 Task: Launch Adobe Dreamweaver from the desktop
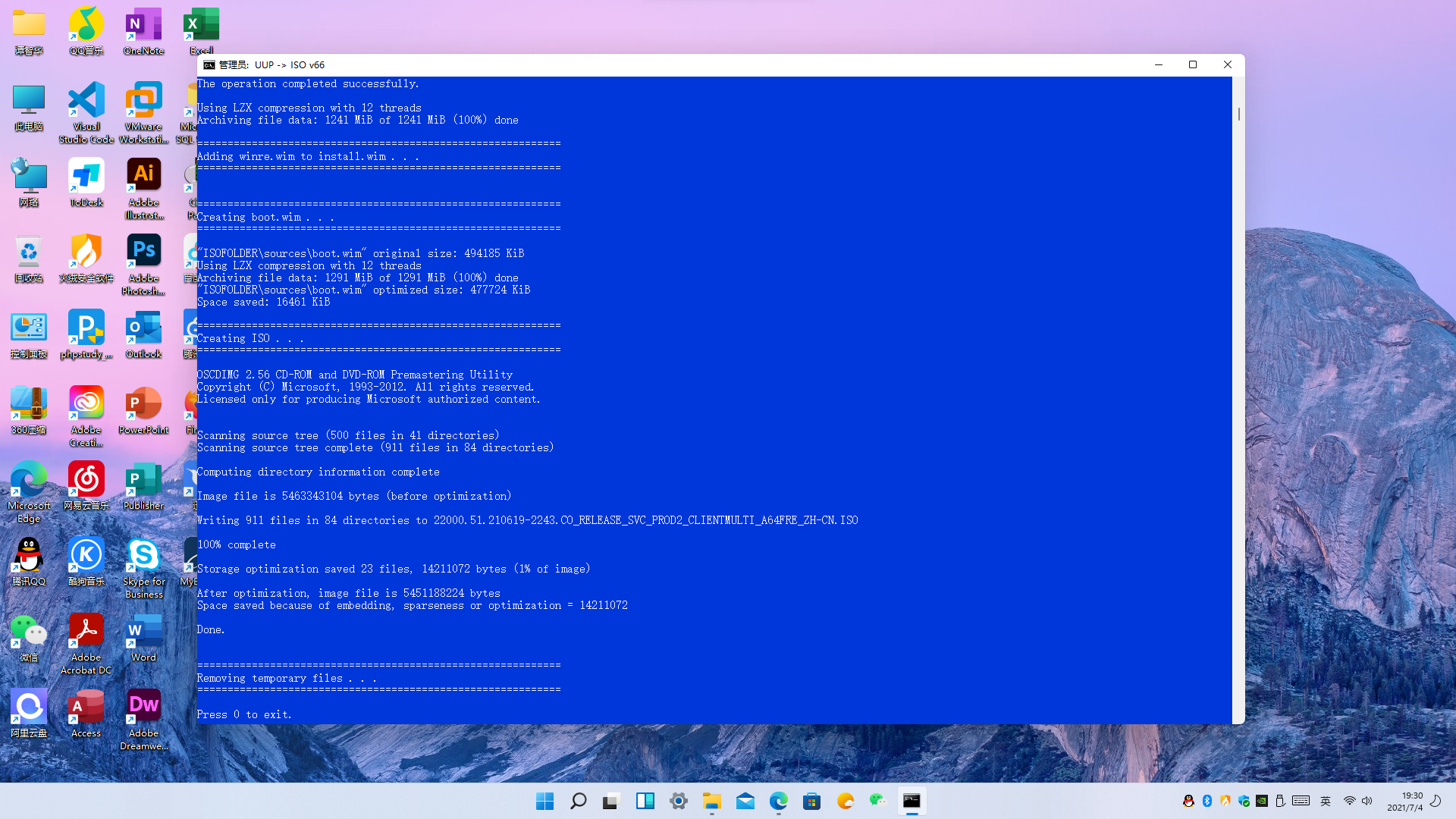(x=143, y=705)
